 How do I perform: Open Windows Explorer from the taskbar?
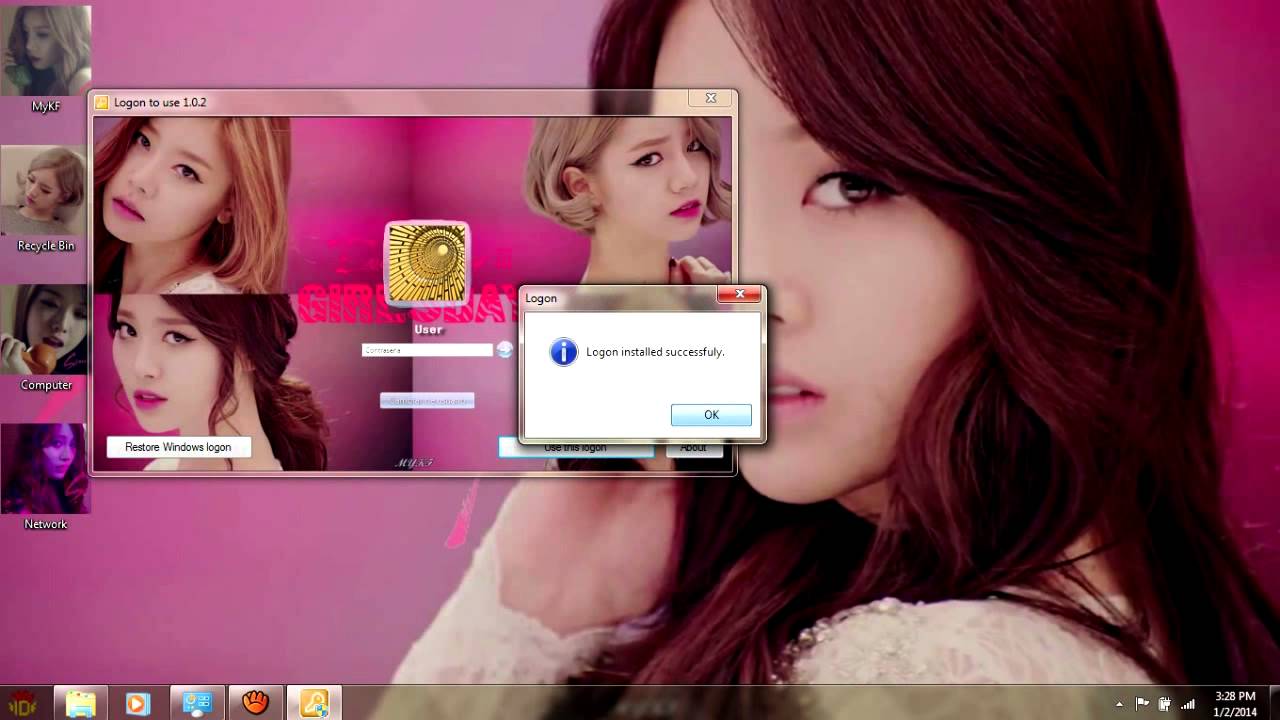[81, 703]
